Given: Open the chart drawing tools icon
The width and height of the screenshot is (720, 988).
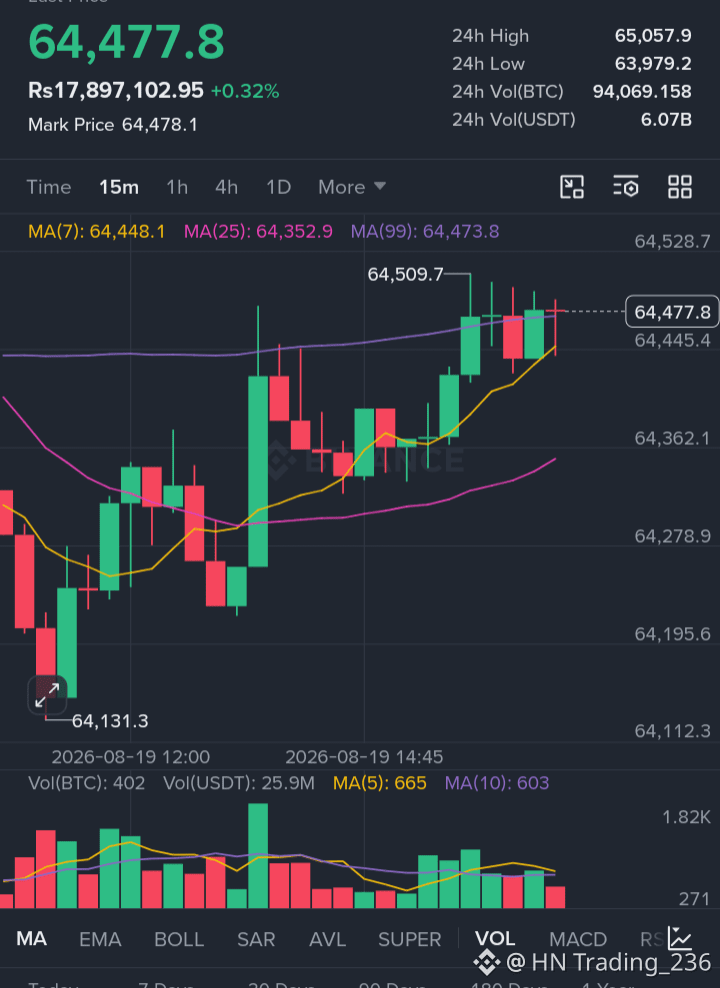Looking at the screenshot, I should click(572, 187).
